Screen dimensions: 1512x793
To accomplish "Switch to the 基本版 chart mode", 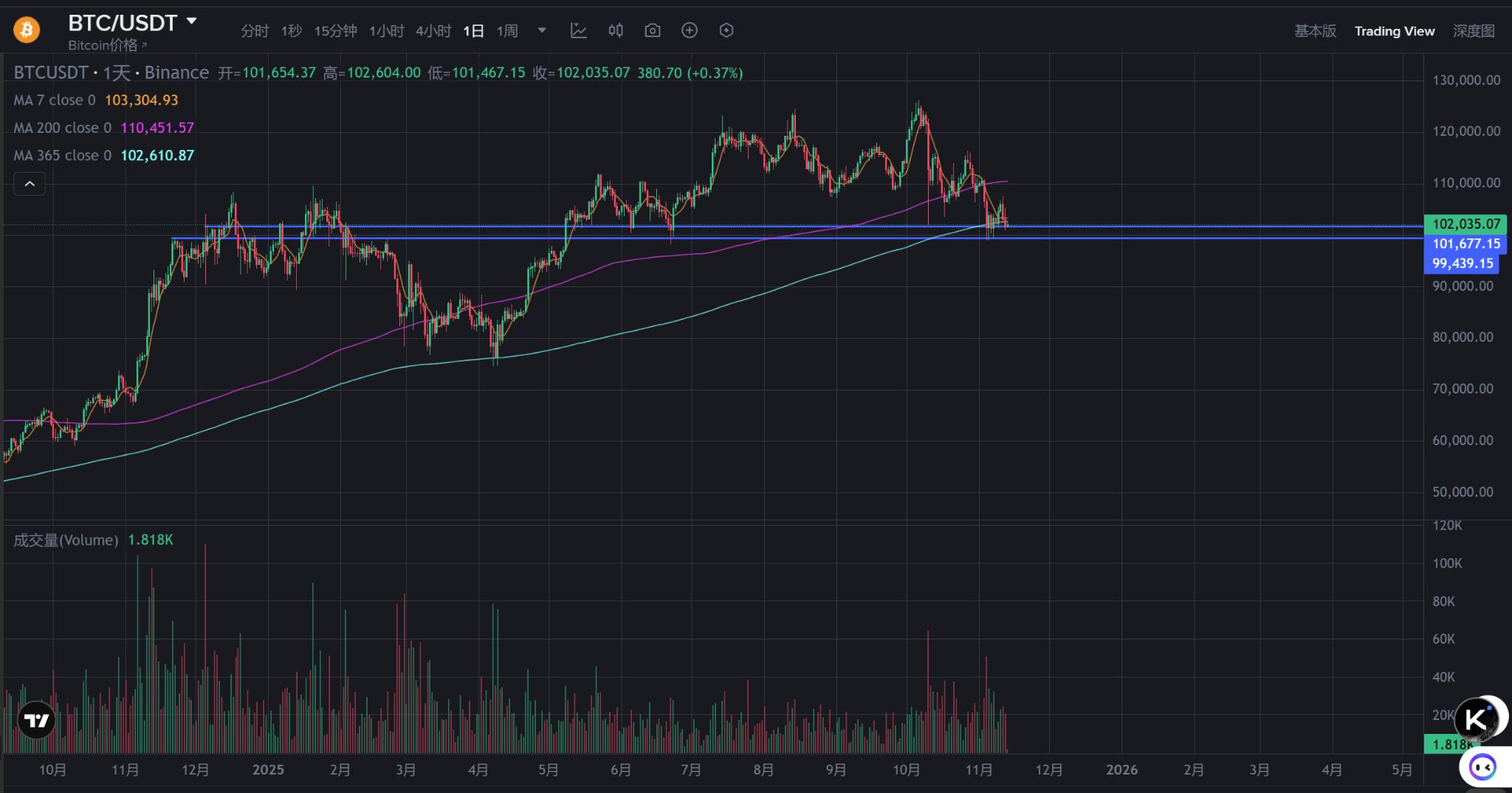I will (1315, 31).
